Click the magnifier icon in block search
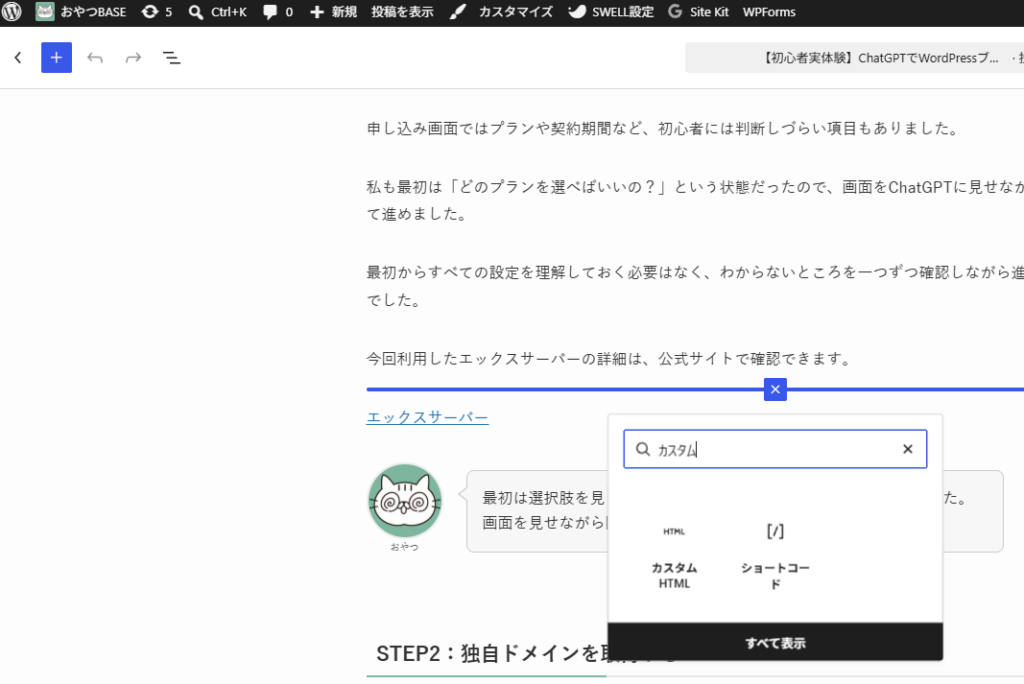 pos(643,449)
